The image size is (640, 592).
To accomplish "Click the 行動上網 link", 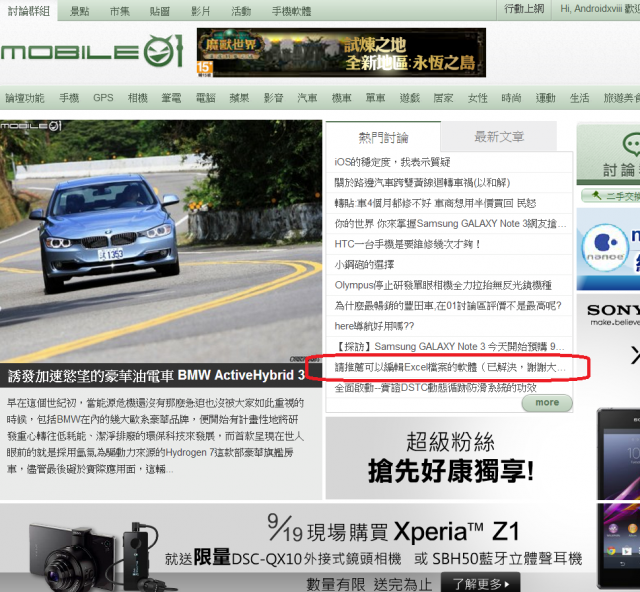I will [x=524, y=9].
